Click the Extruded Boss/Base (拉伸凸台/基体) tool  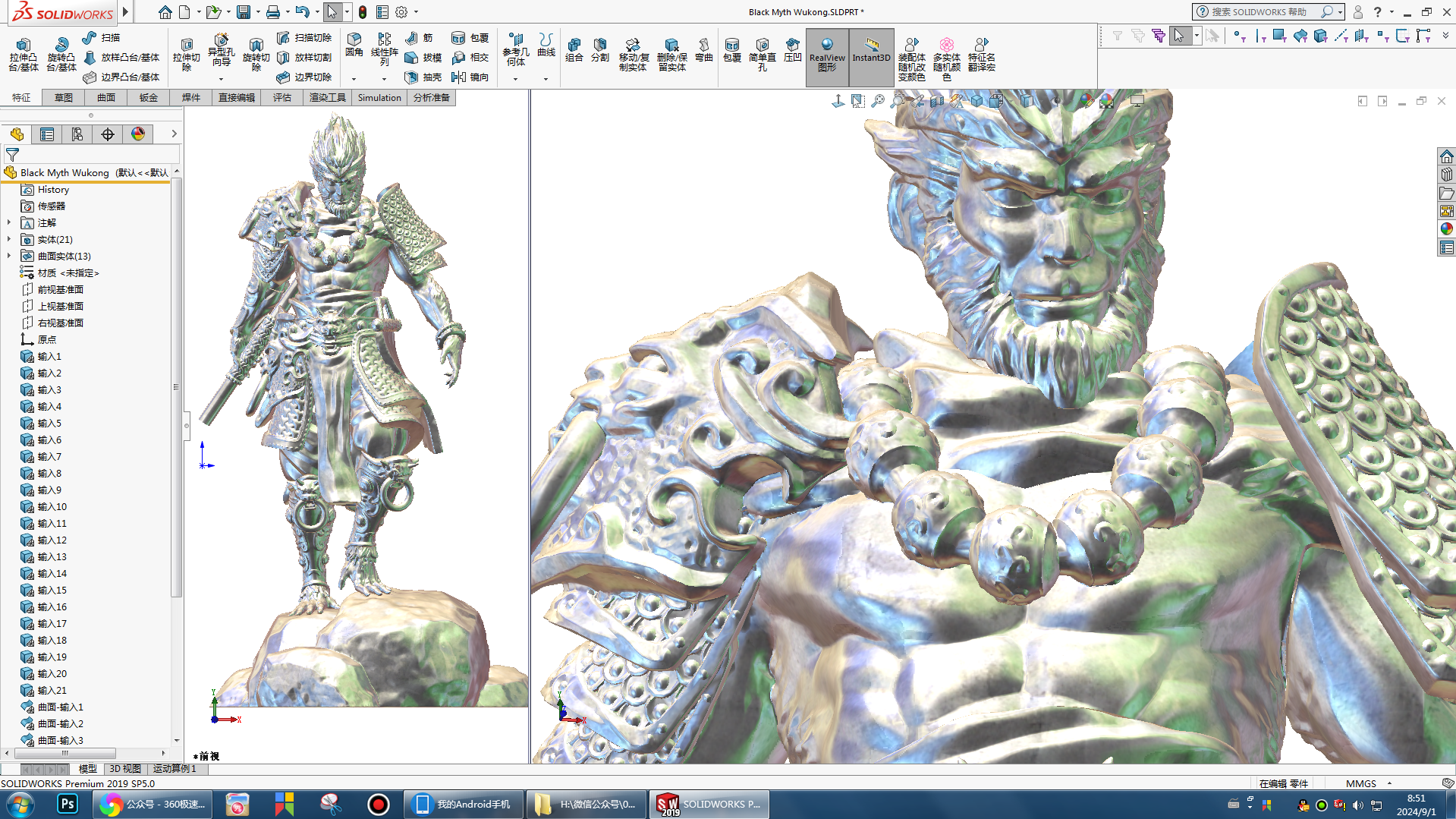click(x=24, y=55)
